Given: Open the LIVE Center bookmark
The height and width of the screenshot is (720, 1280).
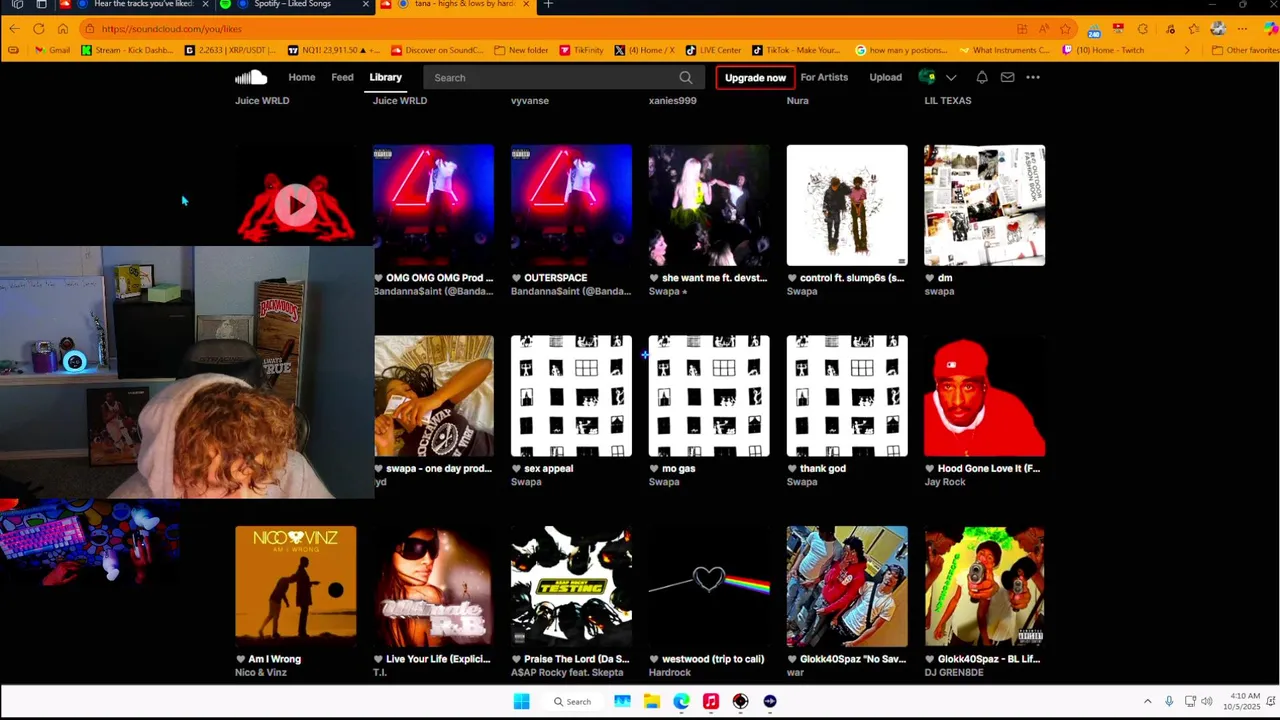Looking at the screenshot, I should point(713,50).
